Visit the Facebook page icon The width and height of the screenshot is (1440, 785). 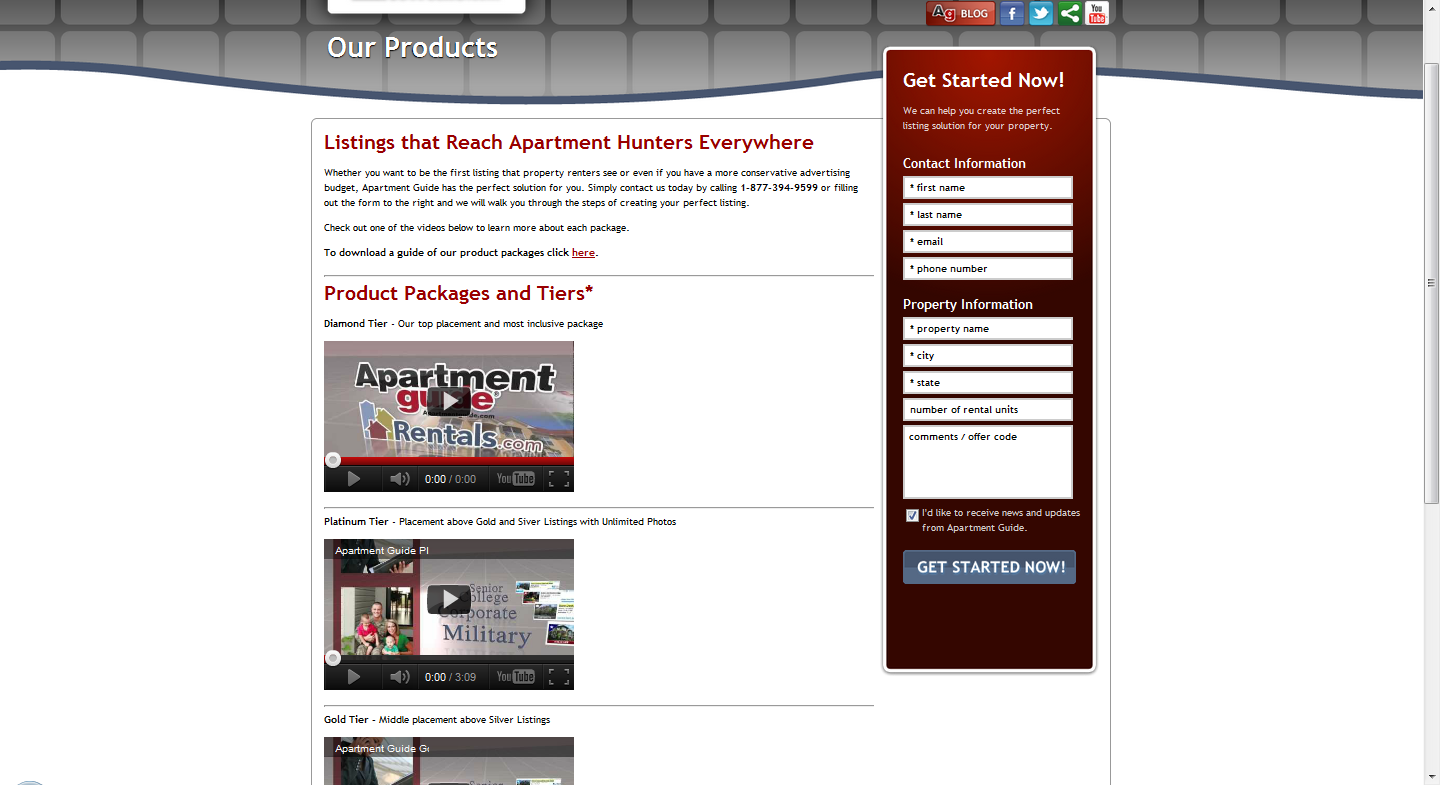(1012, 13)
